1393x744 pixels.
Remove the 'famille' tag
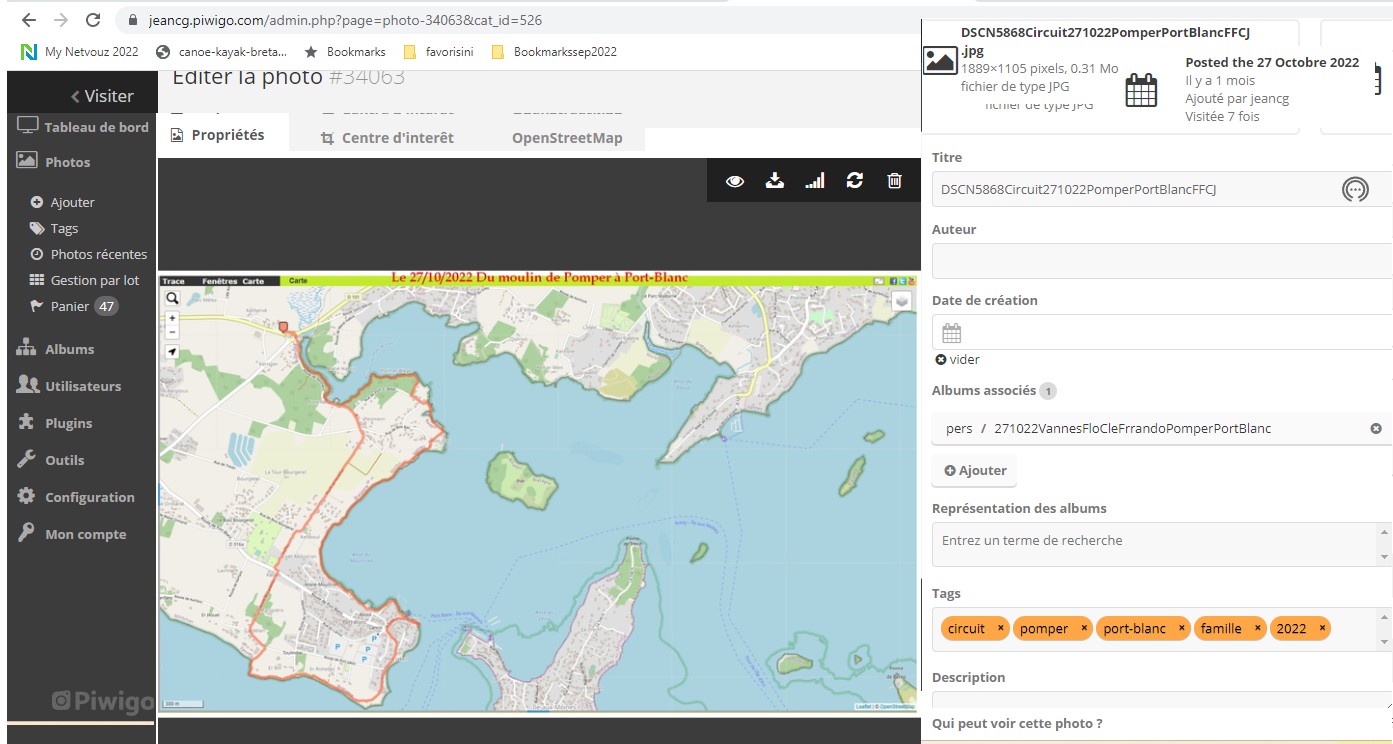click(1257, 628)
